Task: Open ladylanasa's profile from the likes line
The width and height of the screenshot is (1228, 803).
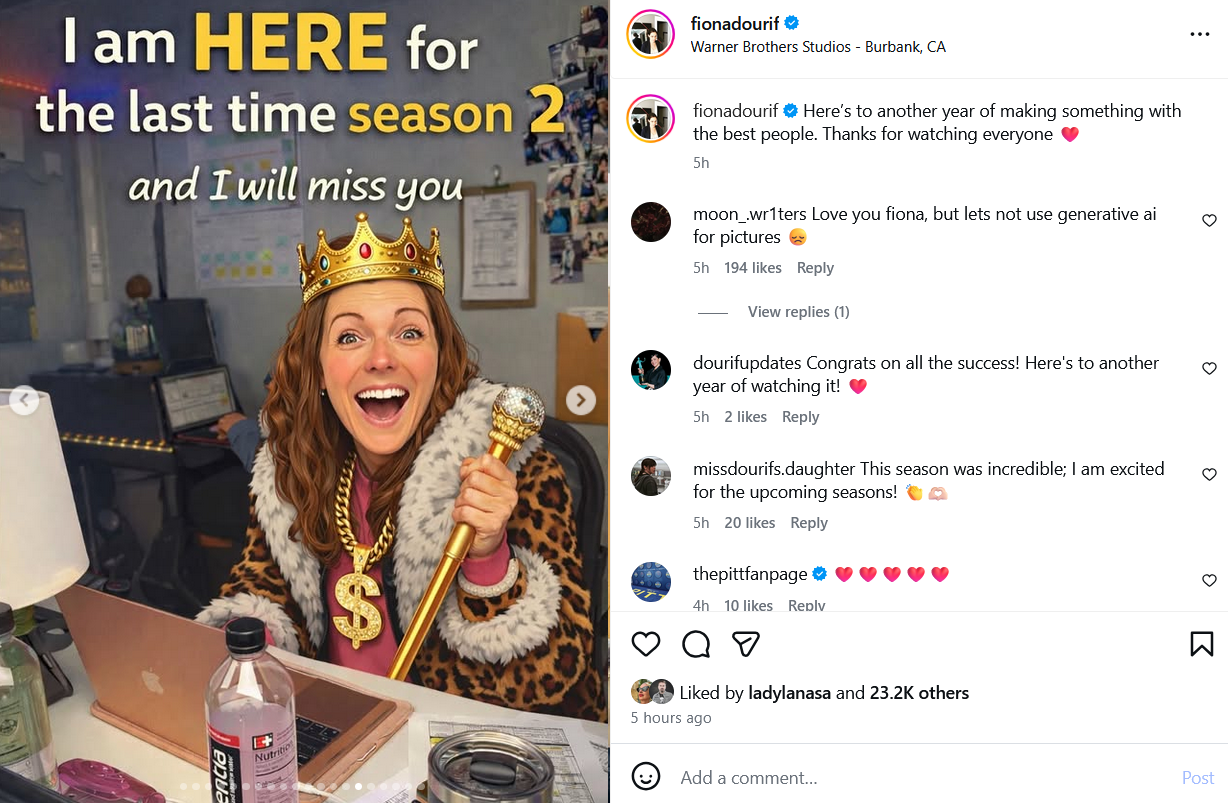Action: point(776,692)
